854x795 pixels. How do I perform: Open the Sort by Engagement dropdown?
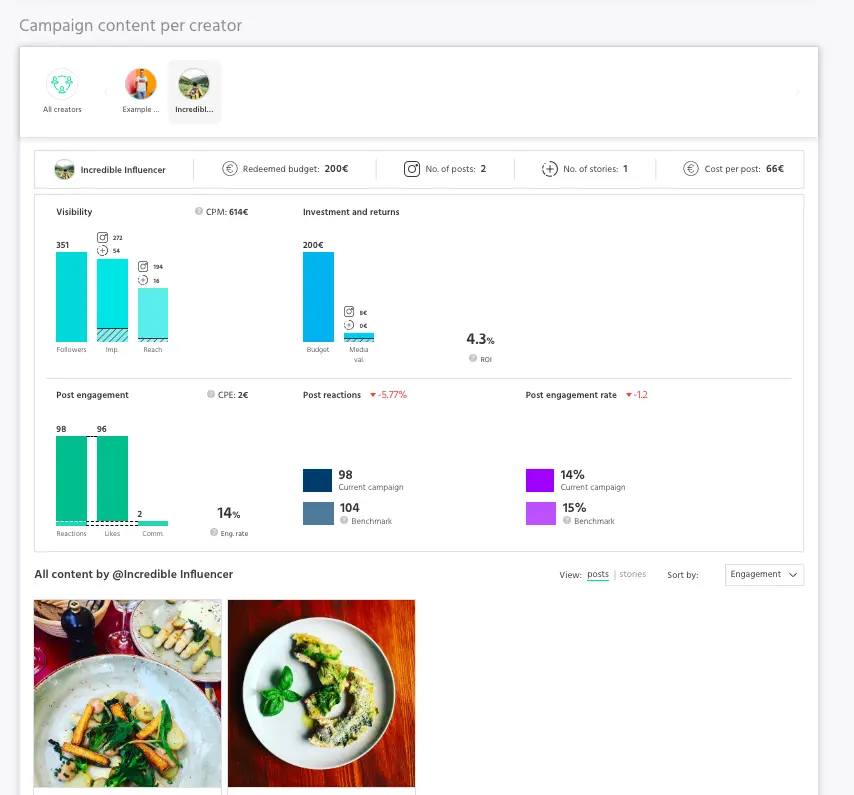[764, 575]
